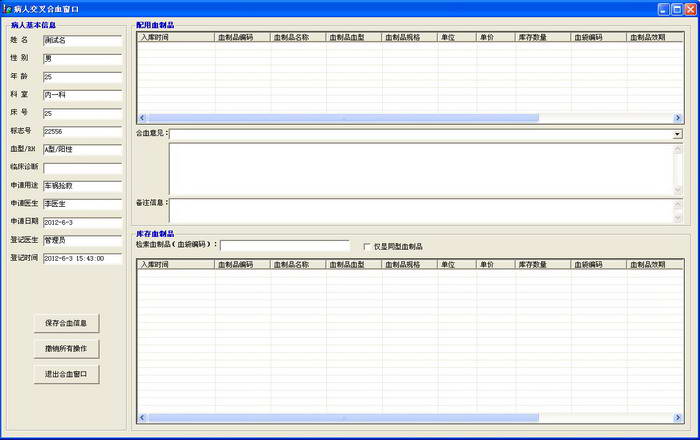The width and height of the screenshot is (700, 440).
Task: Click 血袋编码 column header in 库存血制品 table
Action: coord(599,265)
